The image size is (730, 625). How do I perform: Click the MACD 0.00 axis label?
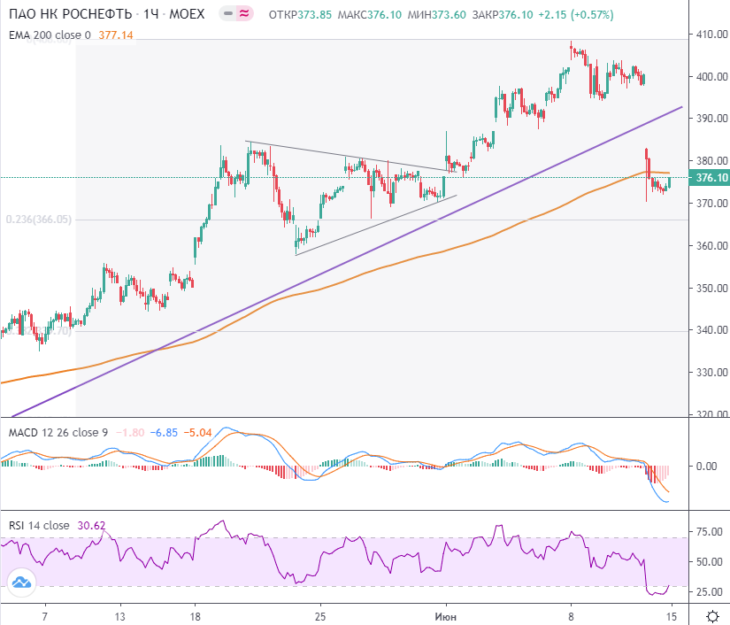pyautogui.click(x=706, y=466)
